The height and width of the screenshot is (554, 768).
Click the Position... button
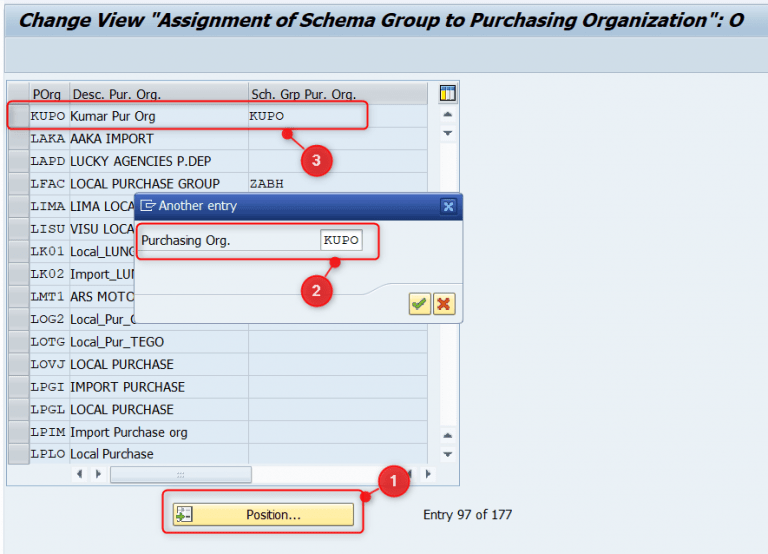click(x=263, y=514)
